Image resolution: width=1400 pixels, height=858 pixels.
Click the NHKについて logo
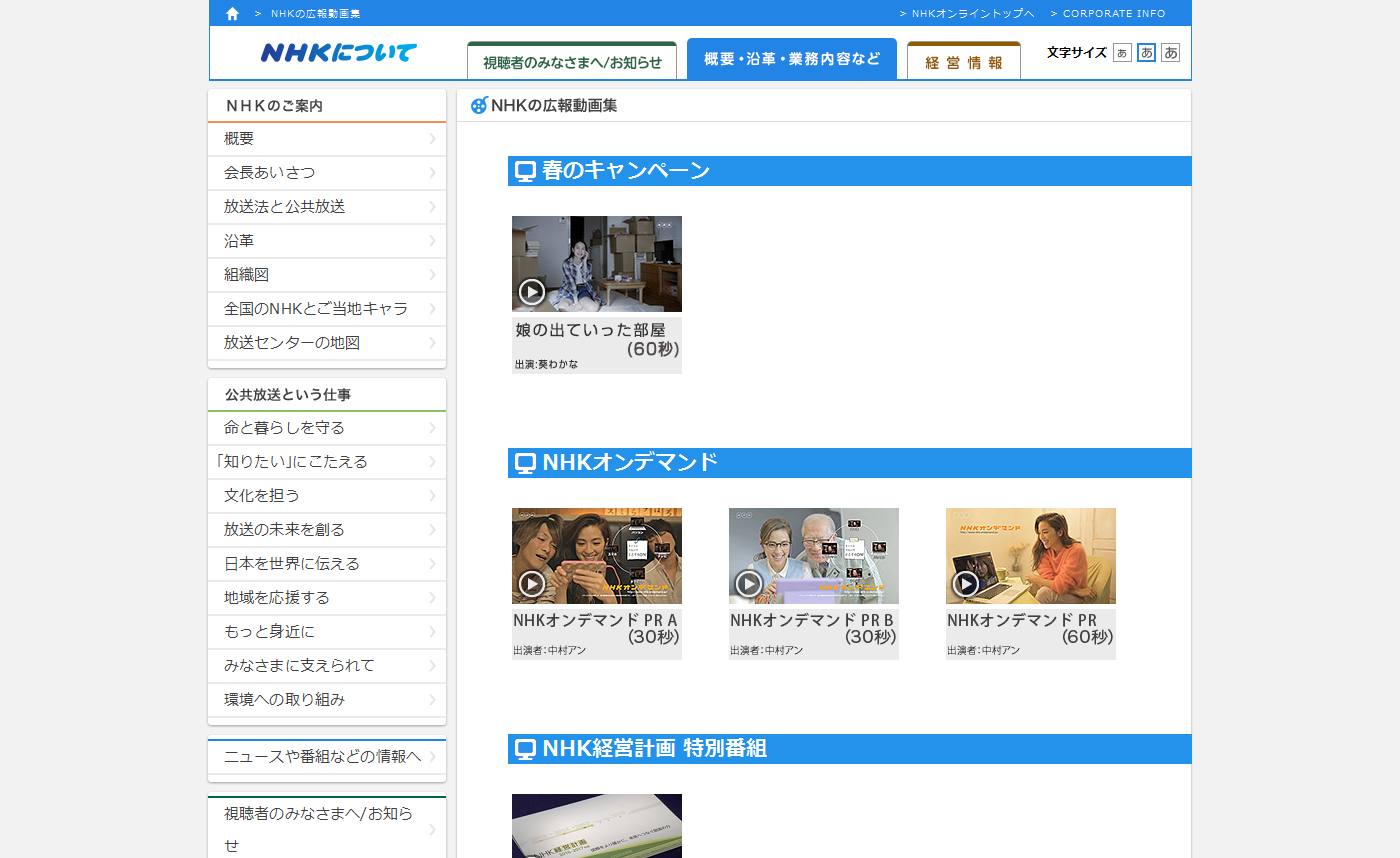coord(338,53)
